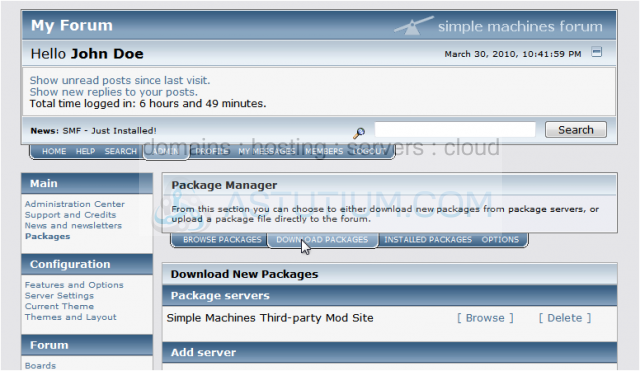Open Server Settings in Configuration
640x371 pixels.
point(59,295)
